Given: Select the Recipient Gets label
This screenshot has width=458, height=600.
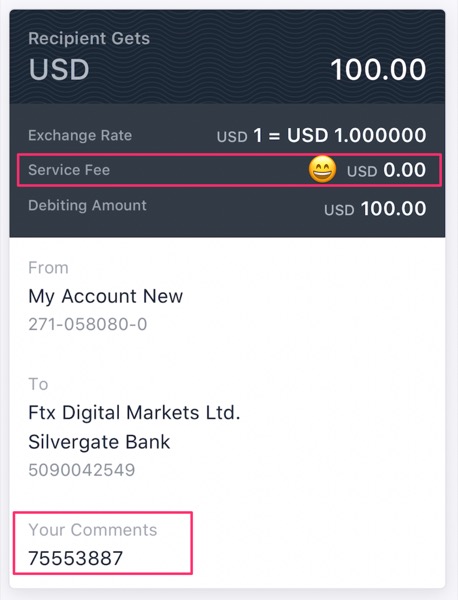Looking at the screenshot, I should click(89, 38).
